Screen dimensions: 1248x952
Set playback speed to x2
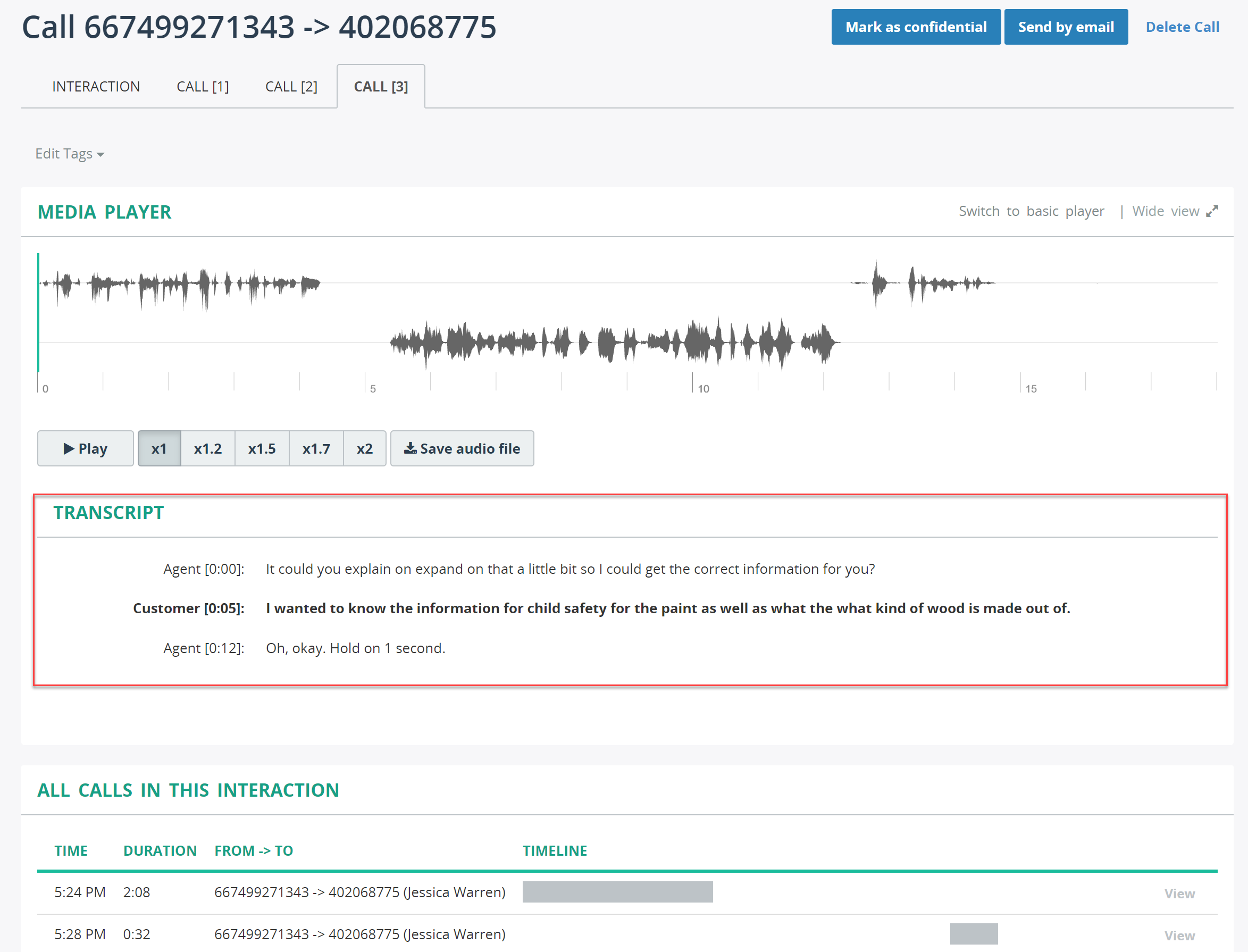coord(365,448)
